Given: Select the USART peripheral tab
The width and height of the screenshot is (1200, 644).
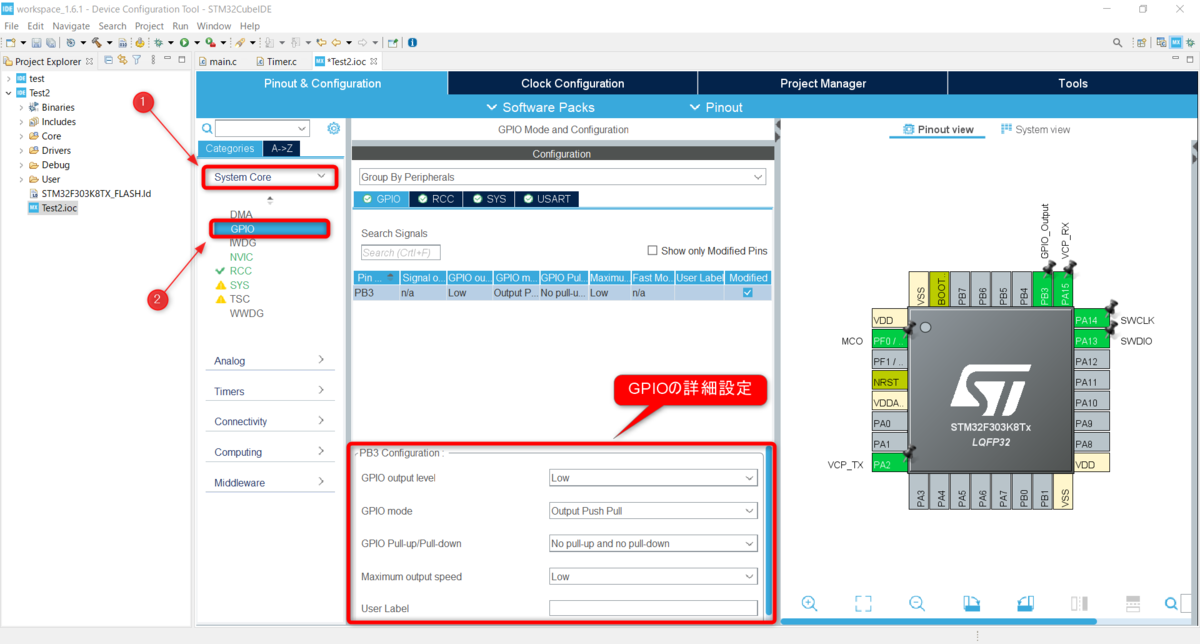Looking at the screenshot, I should [546, 199].
